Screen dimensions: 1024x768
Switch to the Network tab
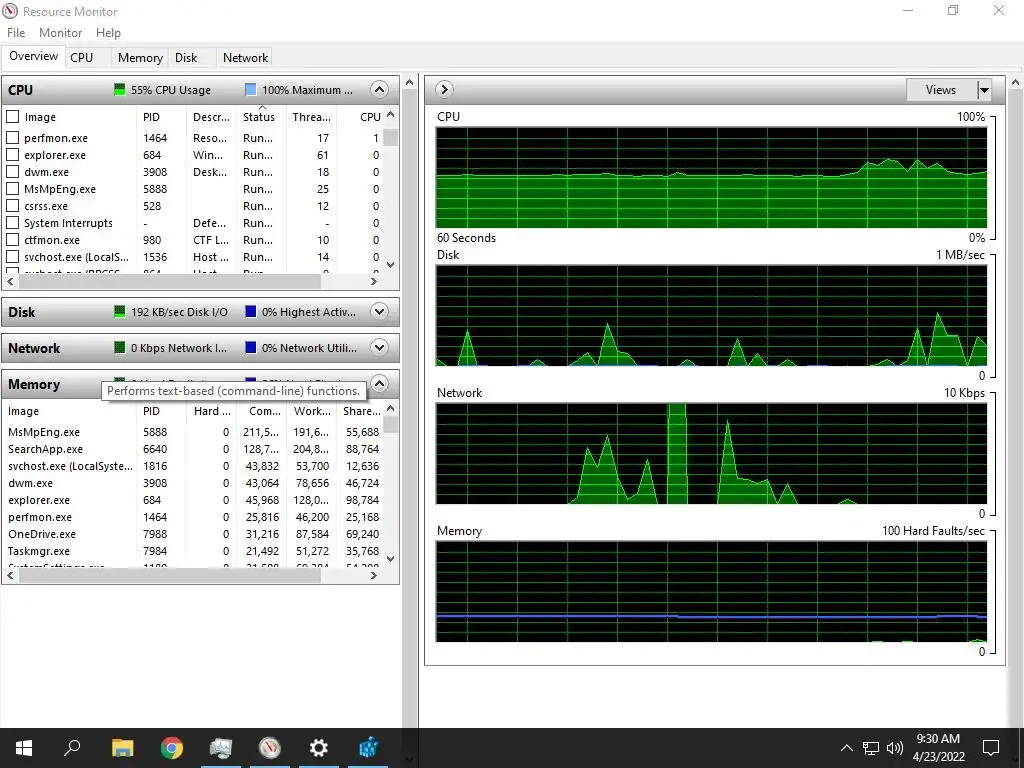[245, 57]
